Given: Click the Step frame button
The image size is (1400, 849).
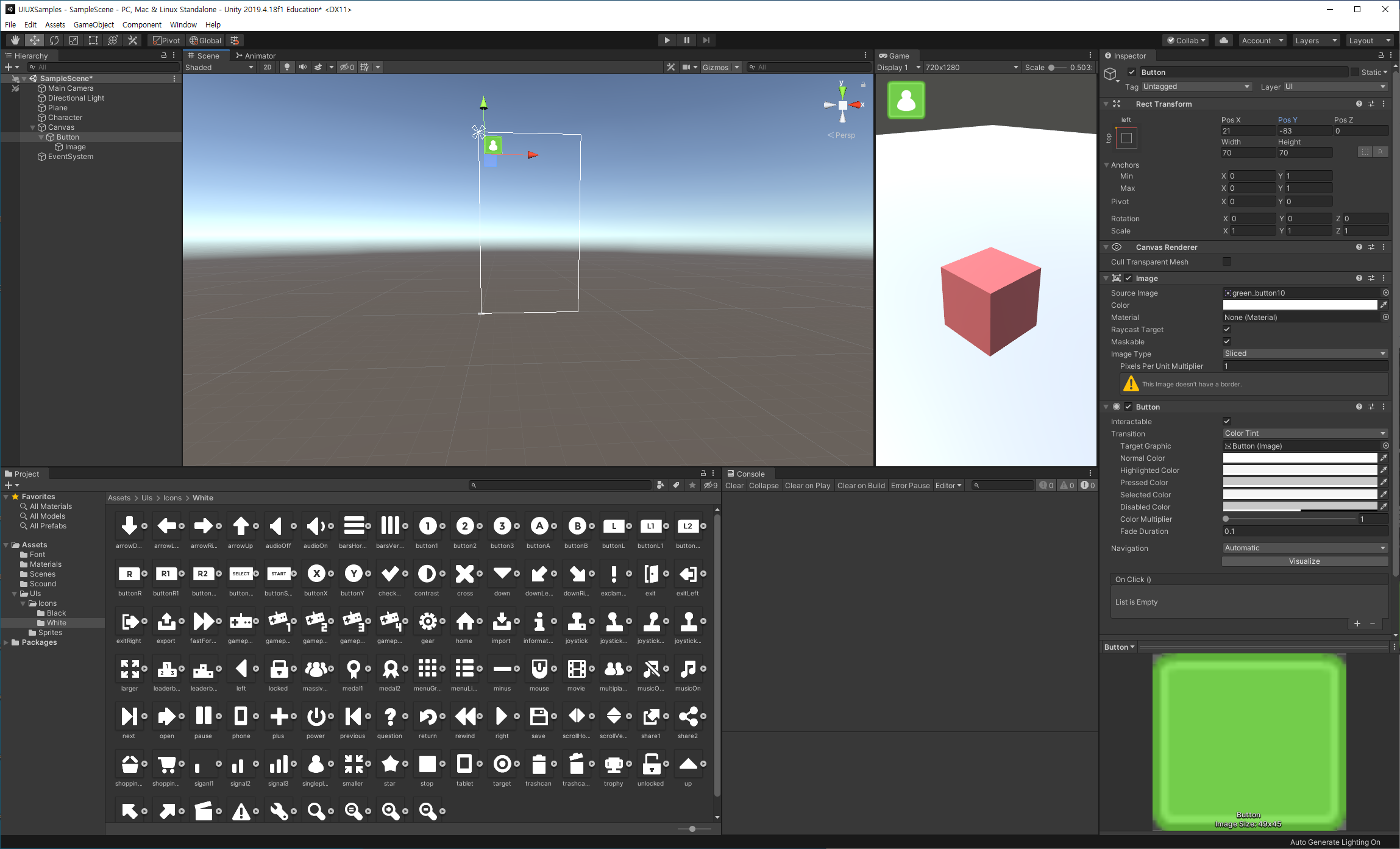Looking at the screenshot, I should click(x=706, y=40).
